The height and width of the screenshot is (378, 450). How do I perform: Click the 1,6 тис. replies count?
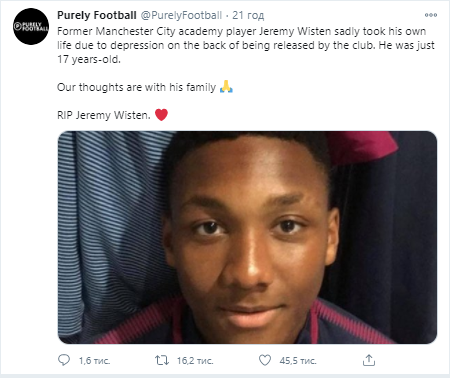(94, 361)
